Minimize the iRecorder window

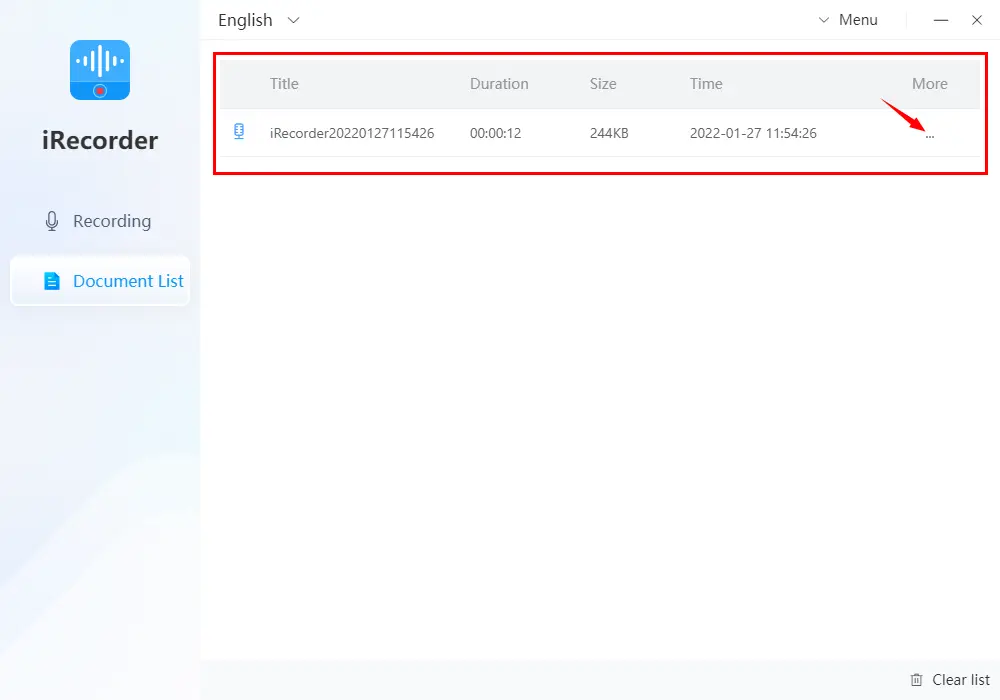941,20
